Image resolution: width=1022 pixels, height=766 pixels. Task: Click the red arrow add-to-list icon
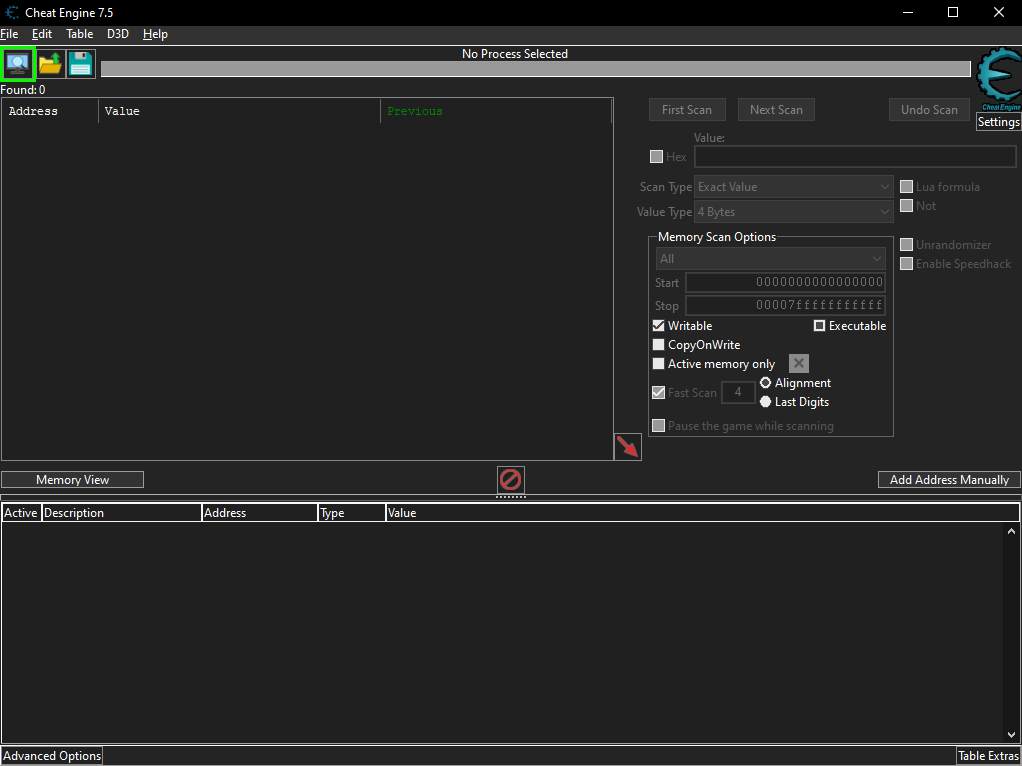(x=627, y=447)
